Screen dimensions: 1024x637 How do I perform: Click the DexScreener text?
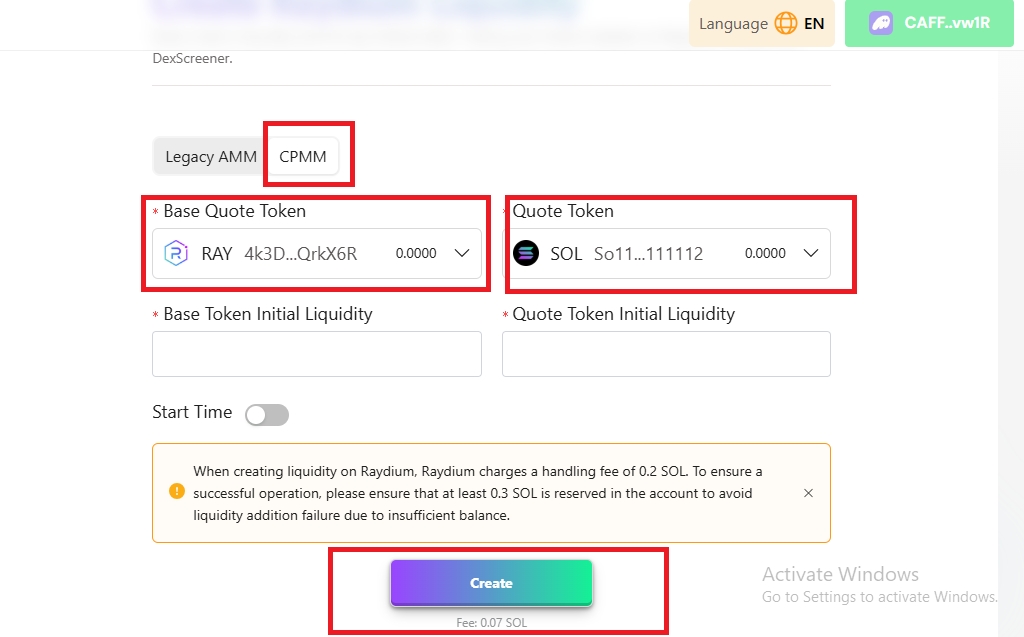[192, 58]
